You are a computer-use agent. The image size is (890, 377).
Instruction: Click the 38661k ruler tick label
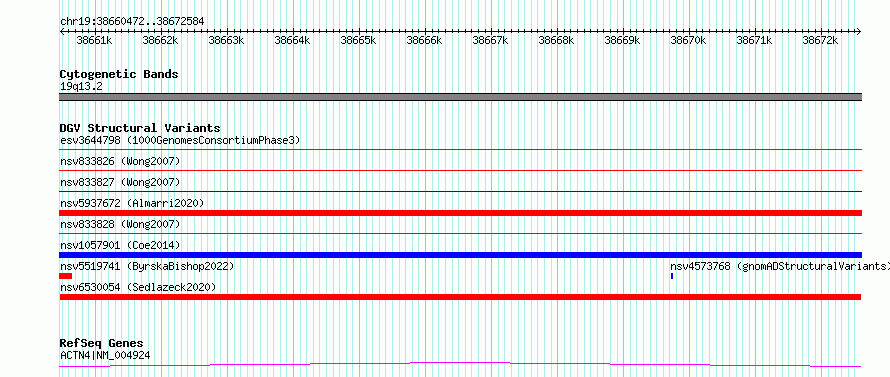click(94, 40)
